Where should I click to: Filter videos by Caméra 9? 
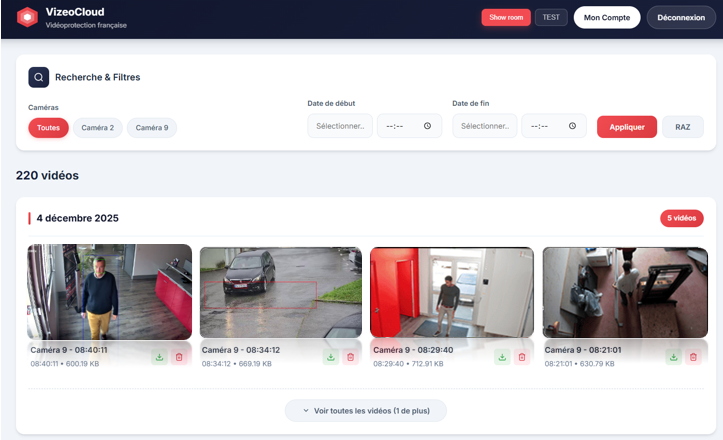(152, 128)
